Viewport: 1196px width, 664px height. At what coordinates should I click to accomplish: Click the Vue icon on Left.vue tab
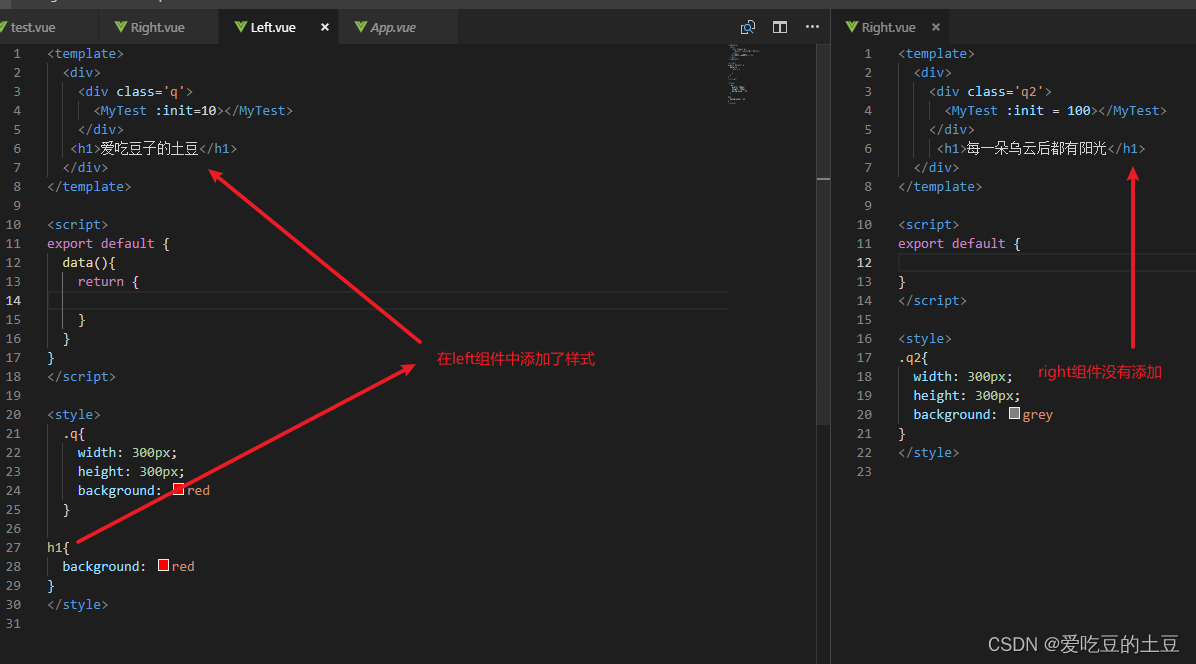click(x=240, y=27)
